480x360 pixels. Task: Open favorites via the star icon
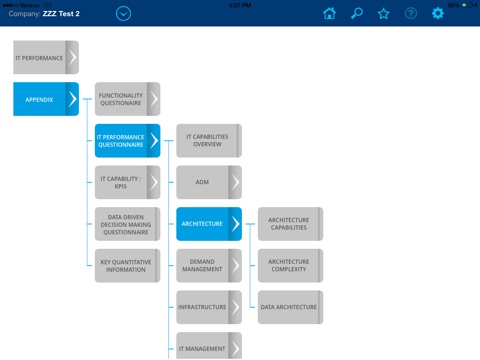tap(384, 14)
